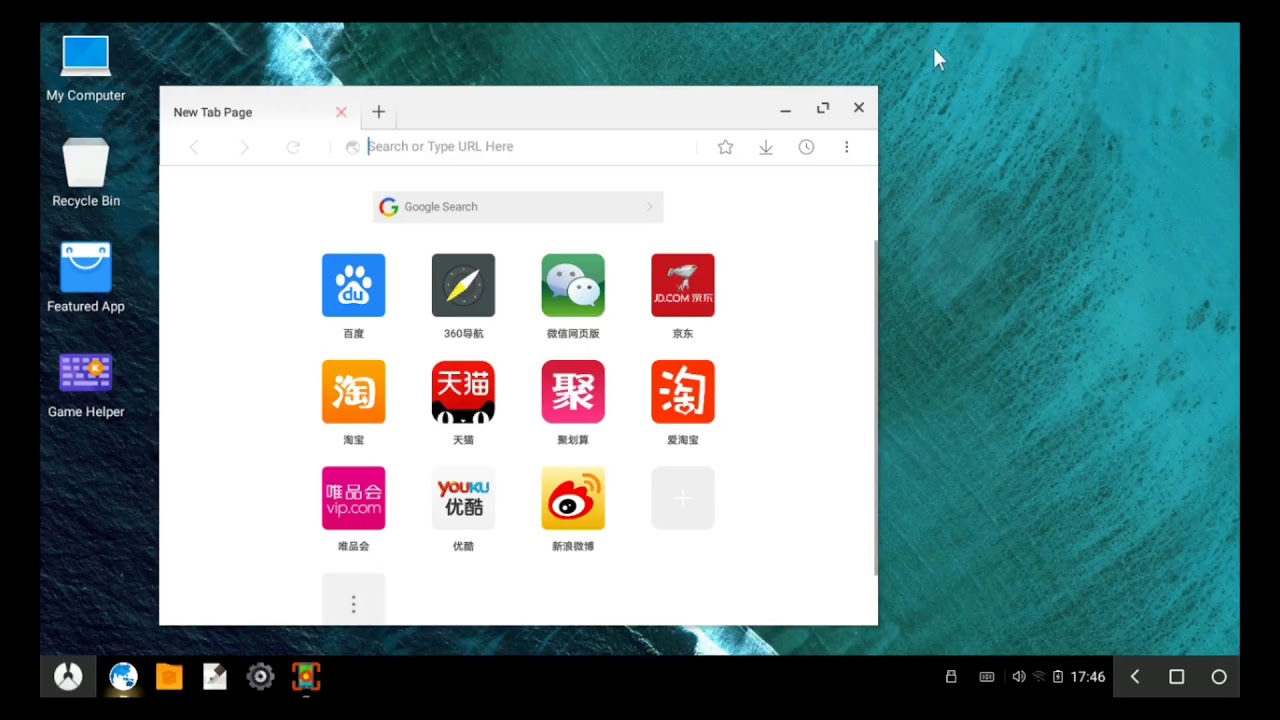Expand the three-dot tile below the shortcuts
The image size is (1280, 720).
(x=353, y=604)
